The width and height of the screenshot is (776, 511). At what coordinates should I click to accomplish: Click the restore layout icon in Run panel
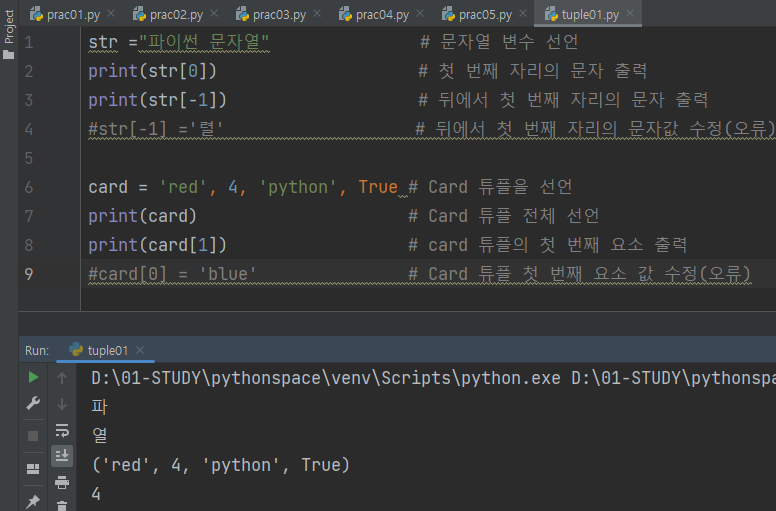point(33,468)
